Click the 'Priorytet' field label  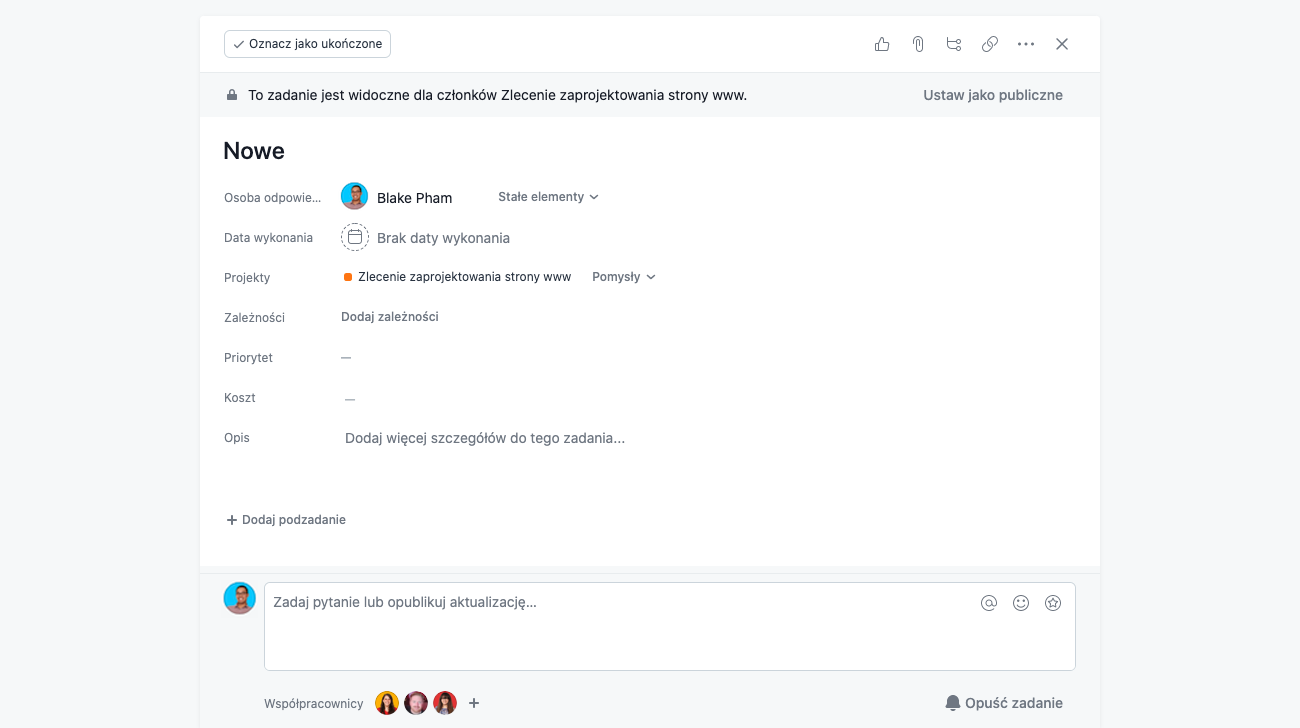[248, 358]
